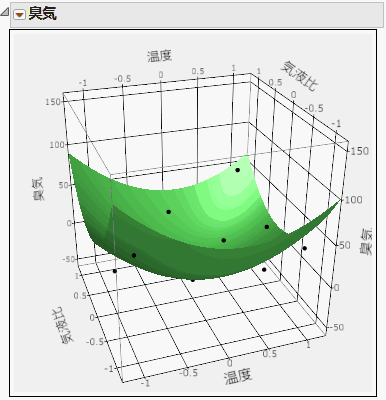This screenshot has height=400, width=386.
Task: Click the left vertical 臭気 axis label
Action: [x=38, y=189]
